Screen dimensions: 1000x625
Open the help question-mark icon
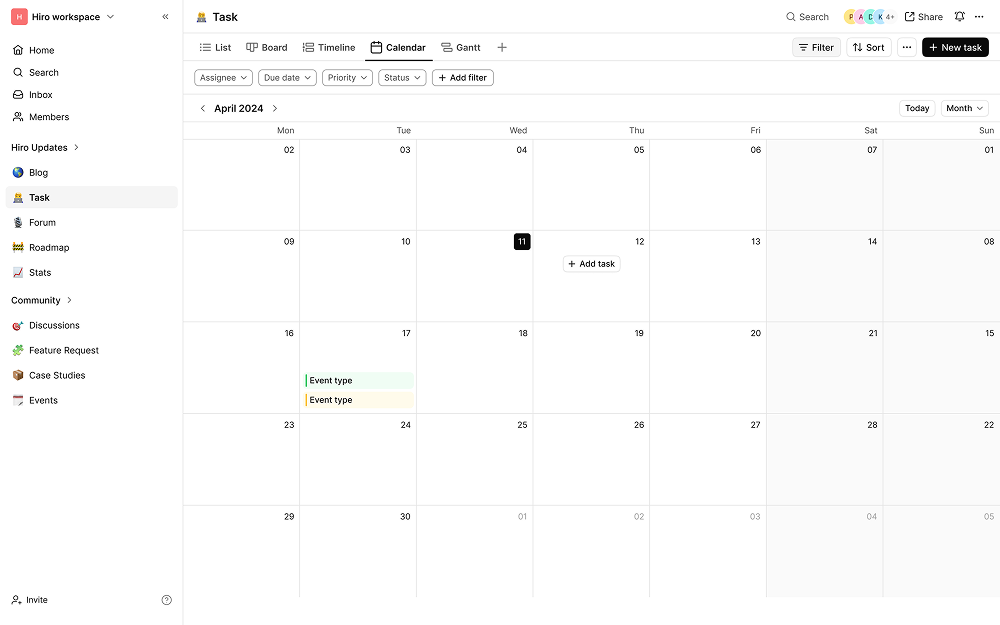[166, 600]
